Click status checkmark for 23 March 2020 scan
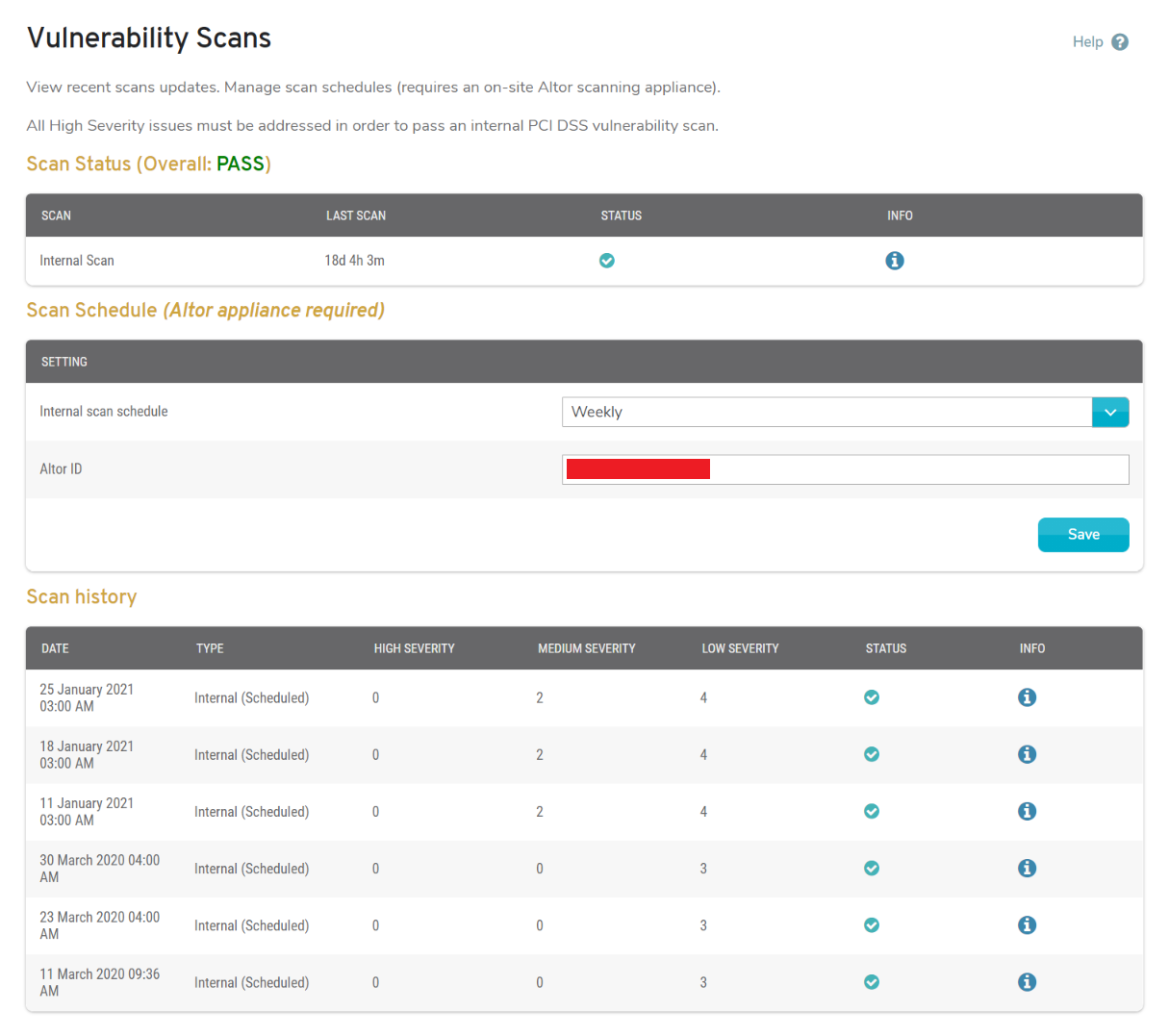 (x=872, y=924)
